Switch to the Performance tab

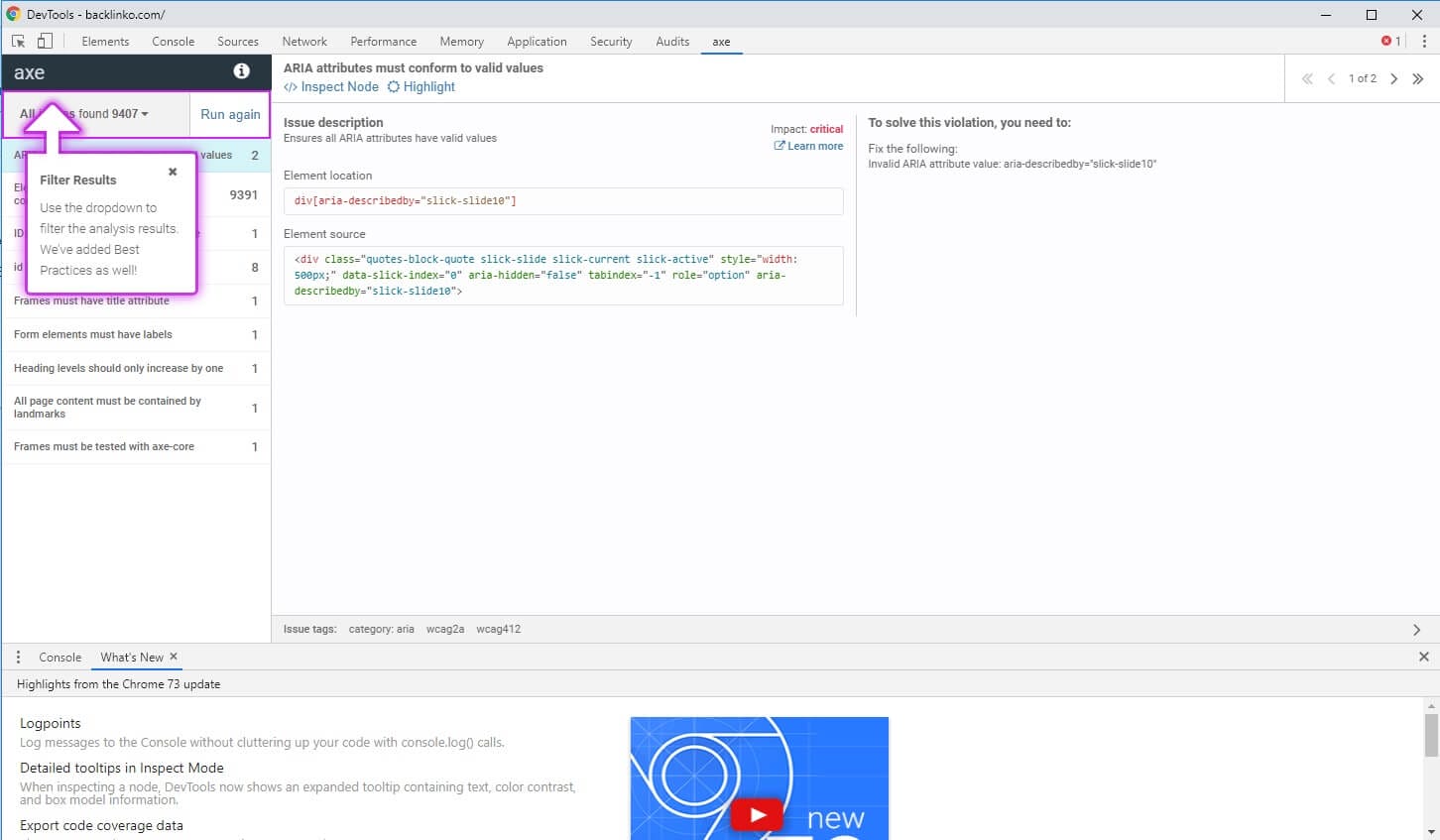click(x=384, y=42)
